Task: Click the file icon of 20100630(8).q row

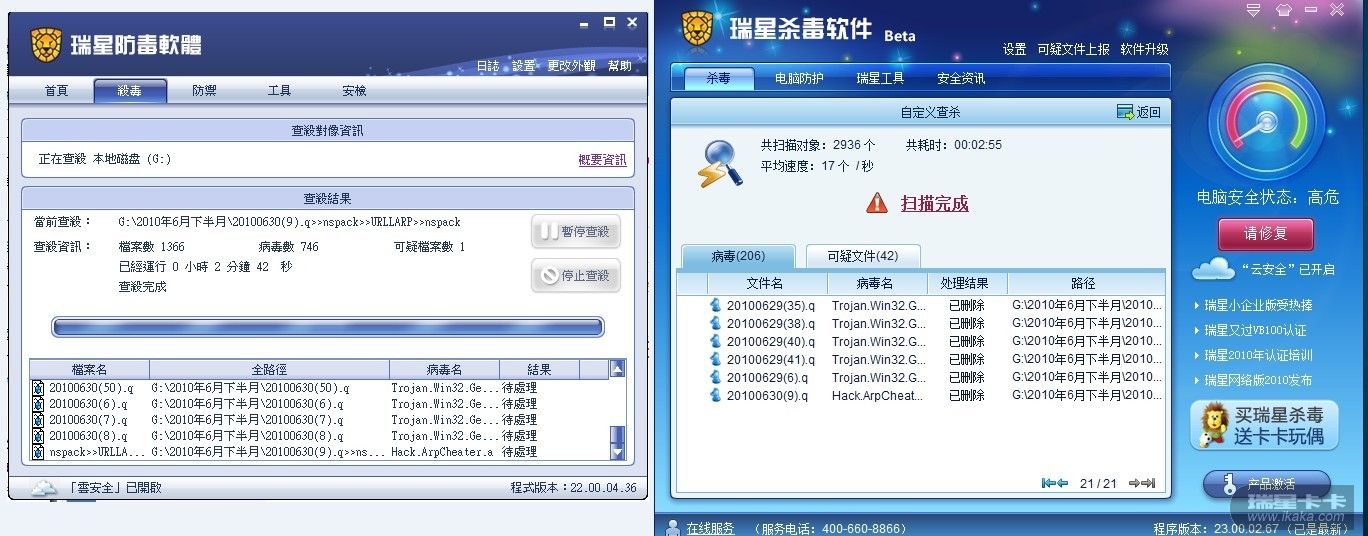Action: point(38,436)
